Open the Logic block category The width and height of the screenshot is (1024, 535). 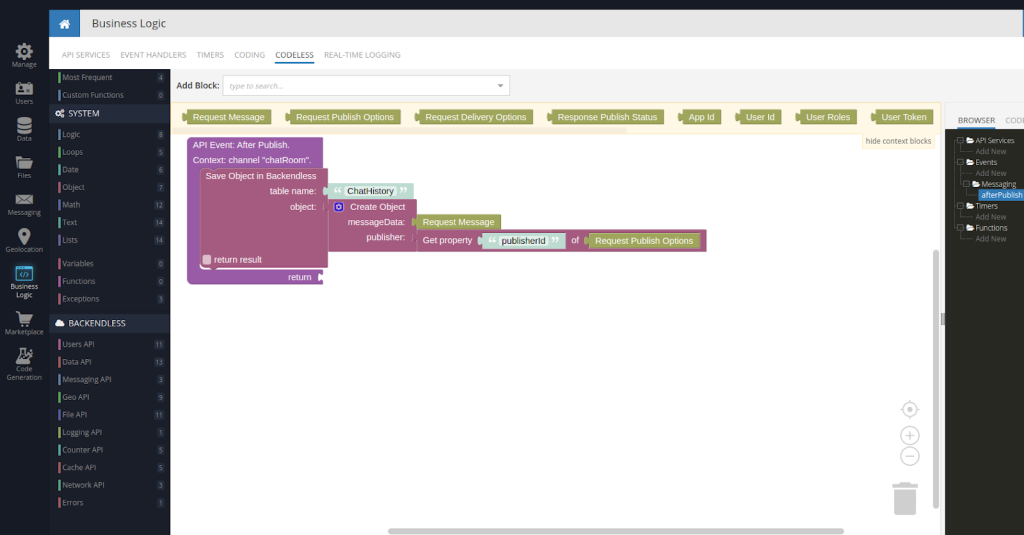tap(110, 135)
